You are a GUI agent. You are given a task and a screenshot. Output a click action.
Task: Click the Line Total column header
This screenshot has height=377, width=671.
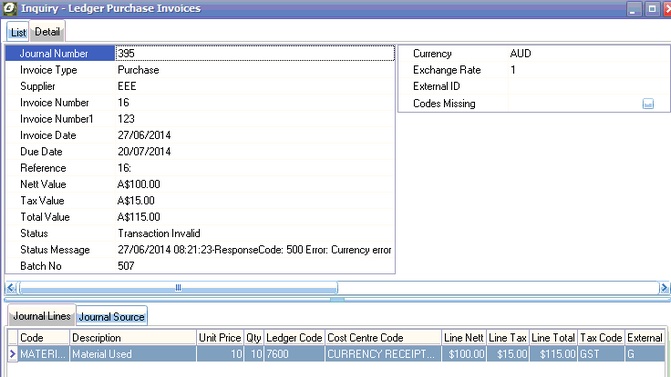(x=553, y=338)
